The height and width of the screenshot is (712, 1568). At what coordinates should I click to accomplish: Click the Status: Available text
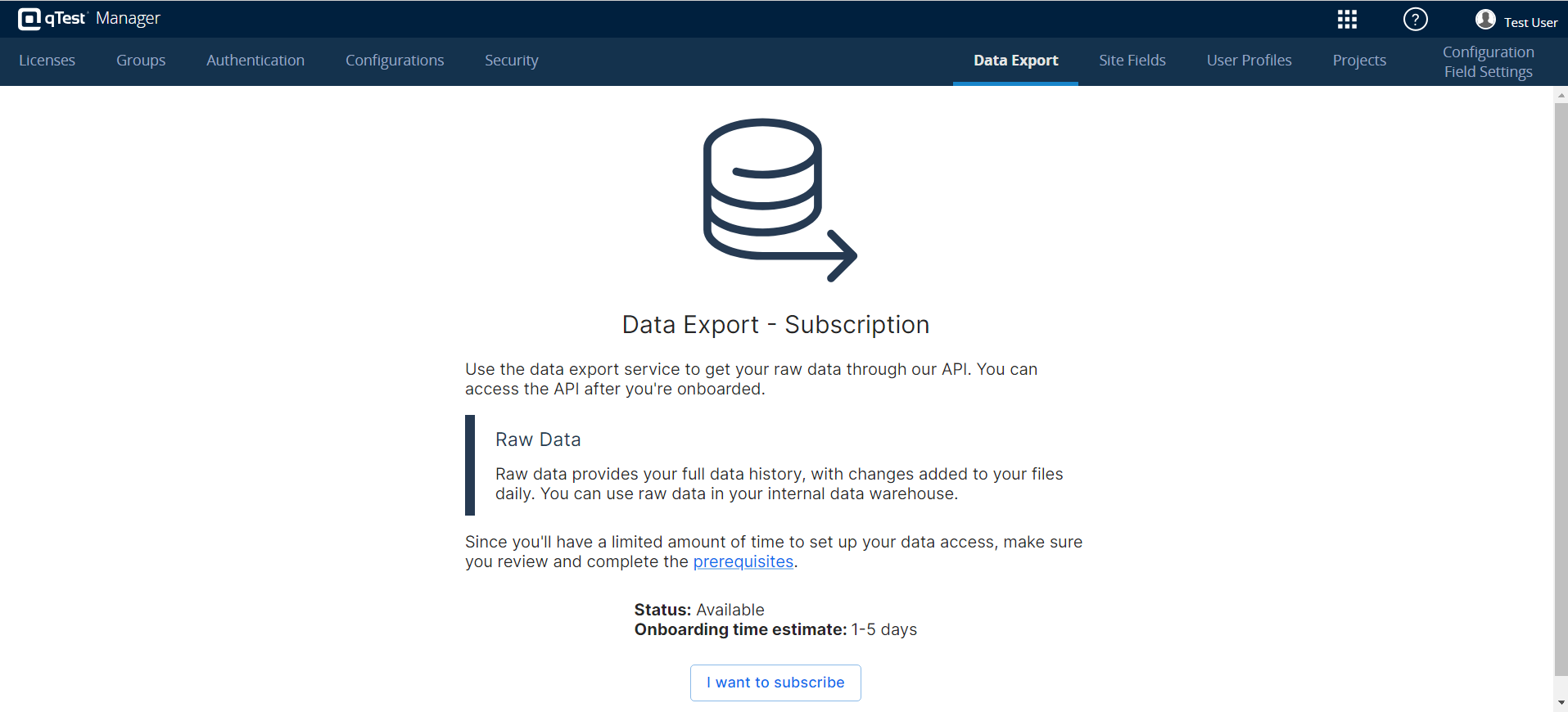click(699, 610)
